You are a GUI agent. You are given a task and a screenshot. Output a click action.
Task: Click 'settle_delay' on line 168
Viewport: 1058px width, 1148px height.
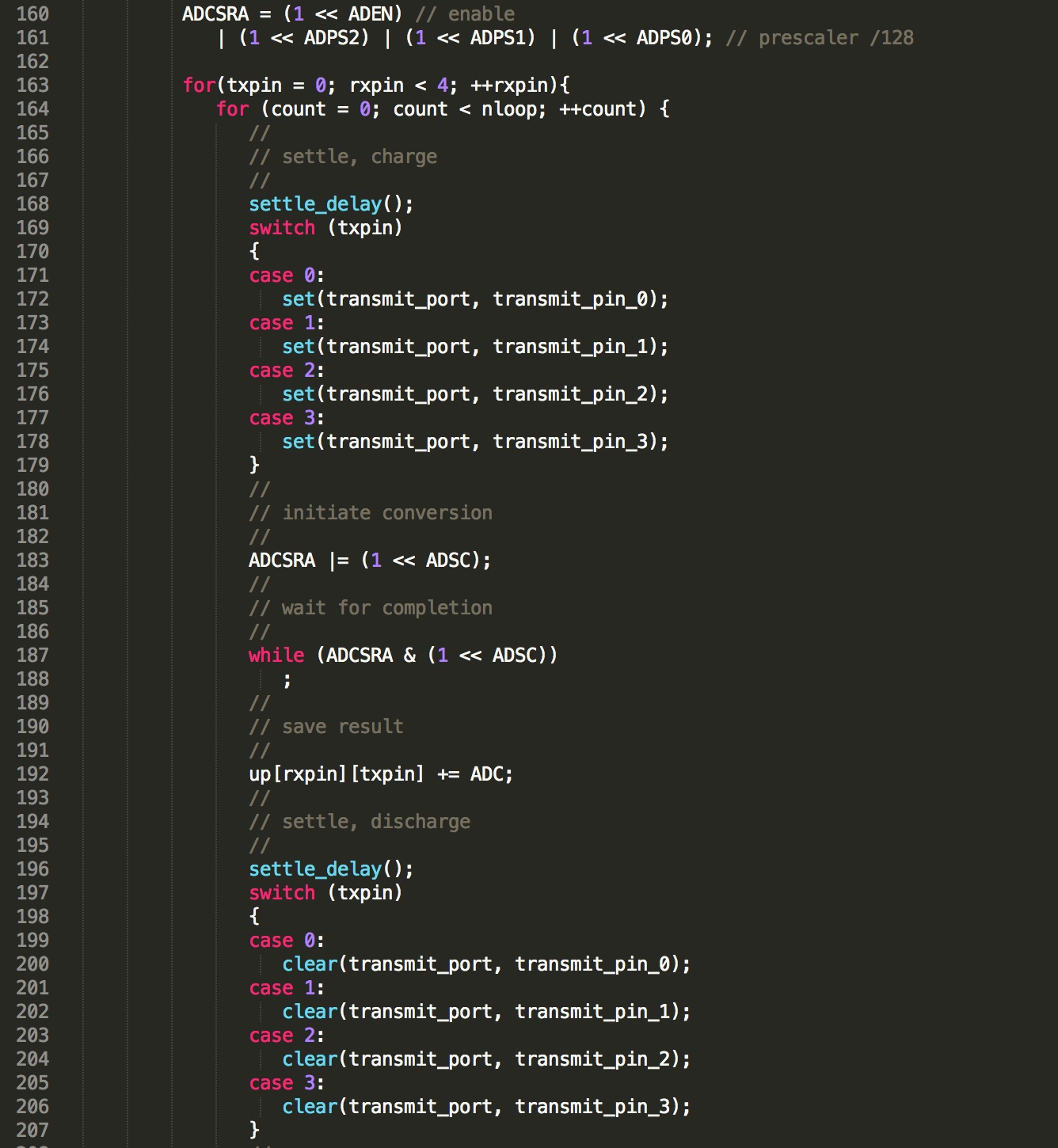[x=315, y=204]
